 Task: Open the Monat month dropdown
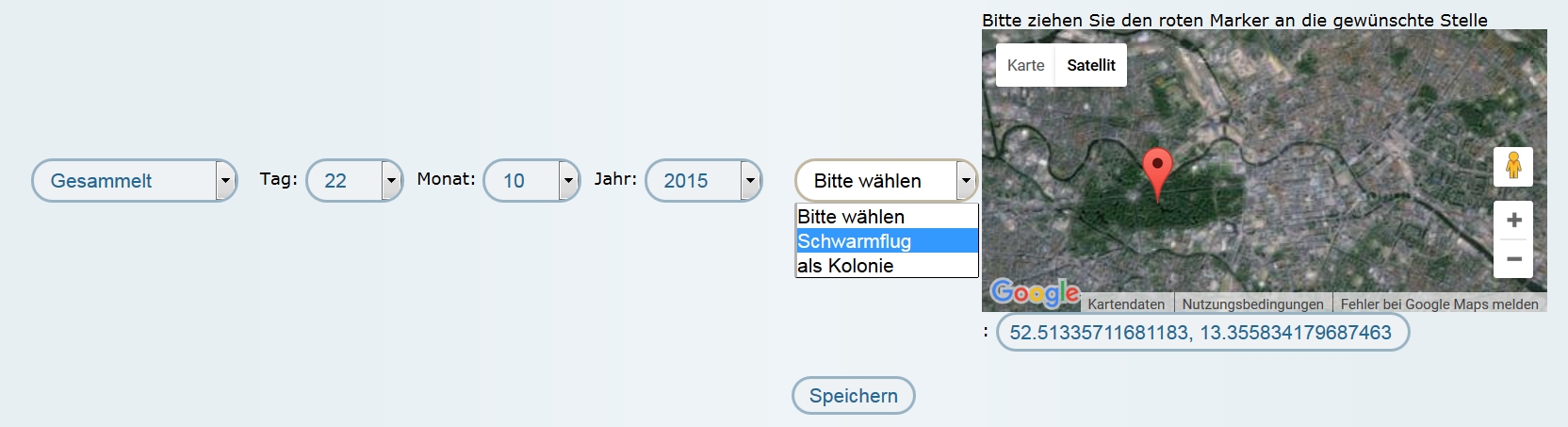coord(531,180)
